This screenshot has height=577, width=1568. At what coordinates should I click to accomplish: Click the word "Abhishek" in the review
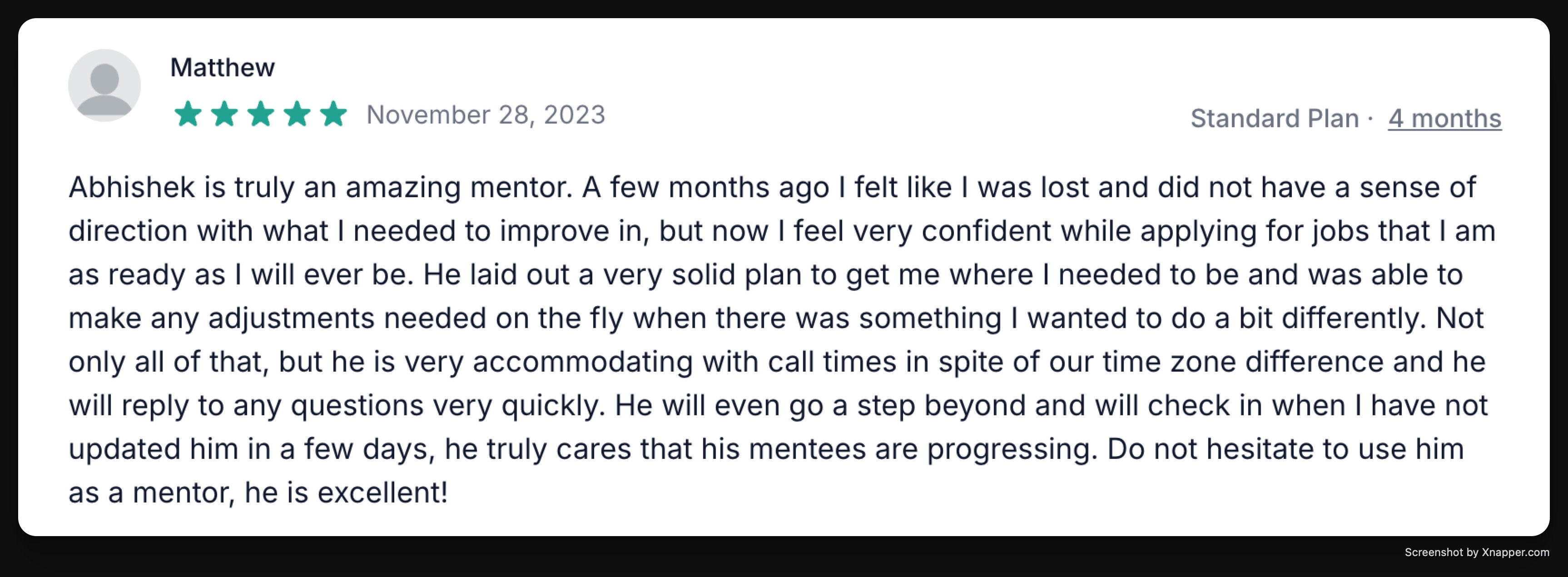pyautogui.click(x=131, y=187)
